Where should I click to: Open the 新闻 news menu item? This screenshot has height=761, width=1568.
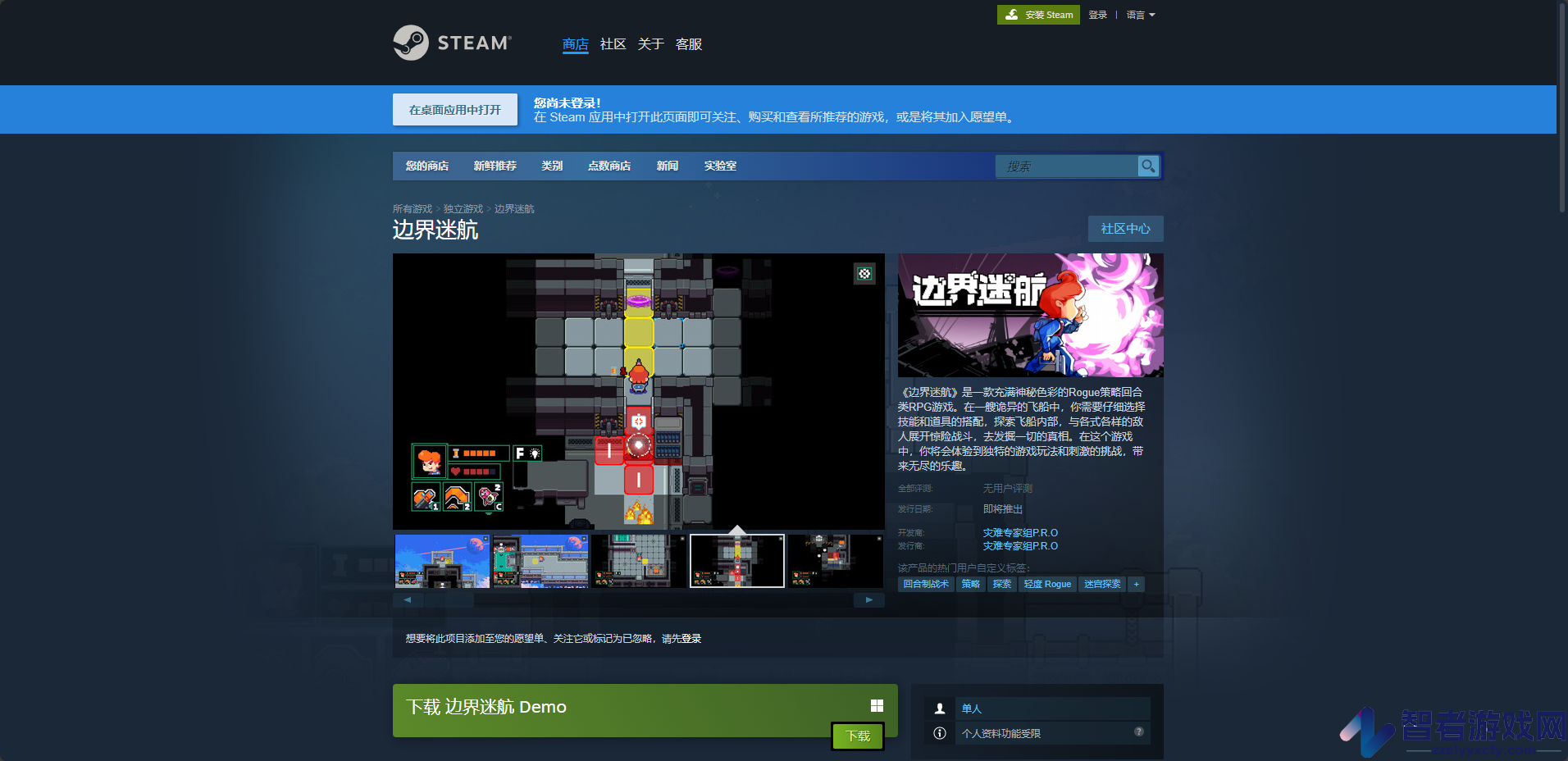coord(668,166)
